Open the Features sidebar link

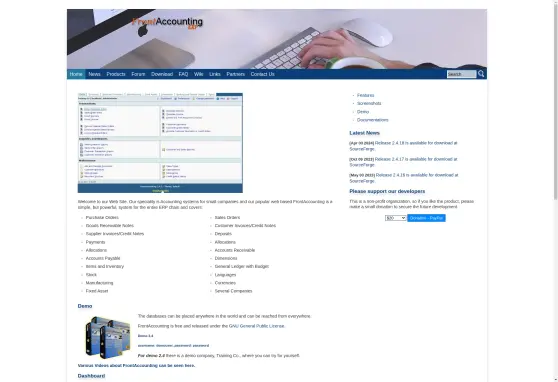(x=365, y=95)
